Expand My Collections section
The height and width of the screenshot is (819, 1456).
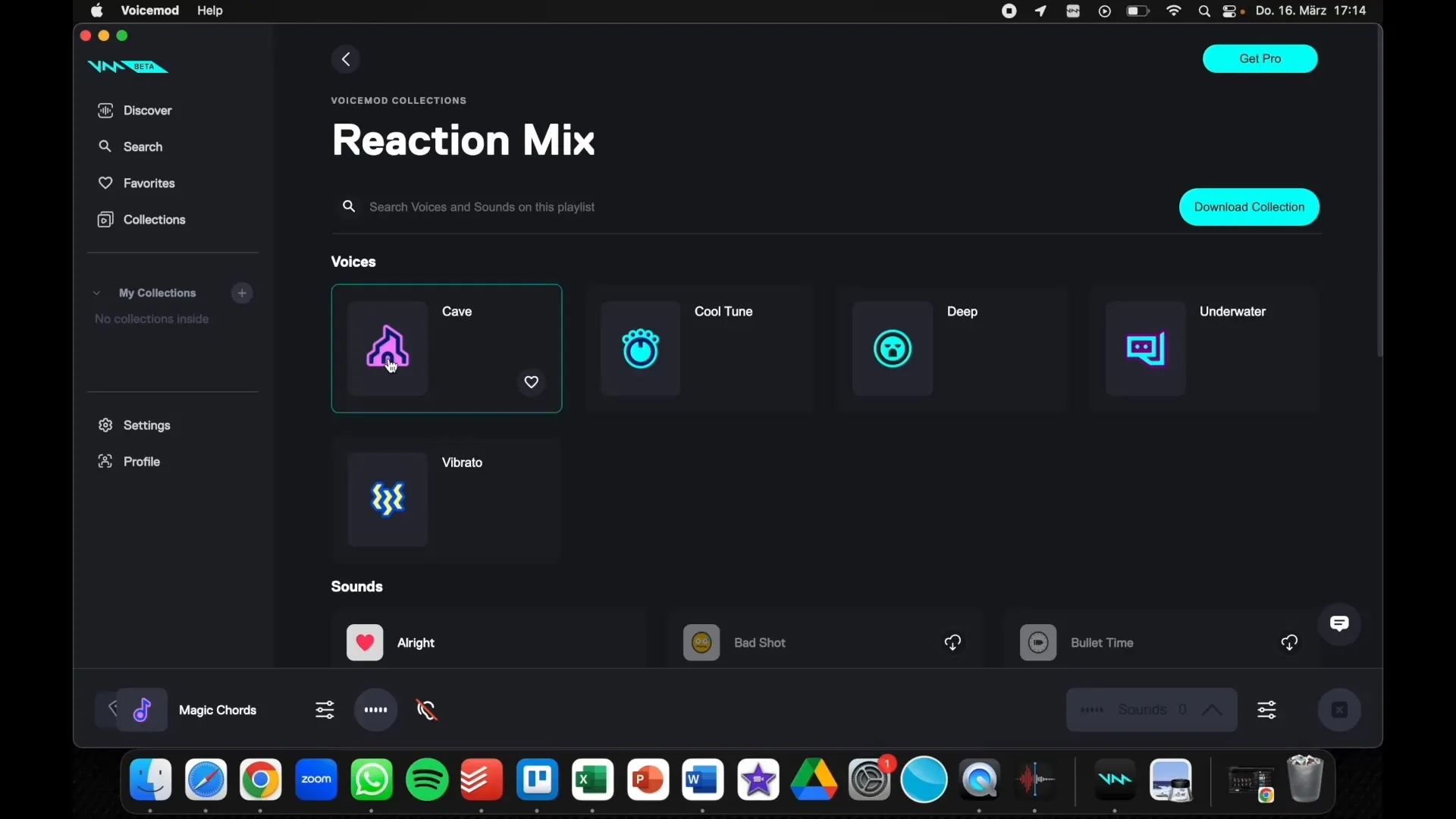pyautogui.click(x=96, y=292)
